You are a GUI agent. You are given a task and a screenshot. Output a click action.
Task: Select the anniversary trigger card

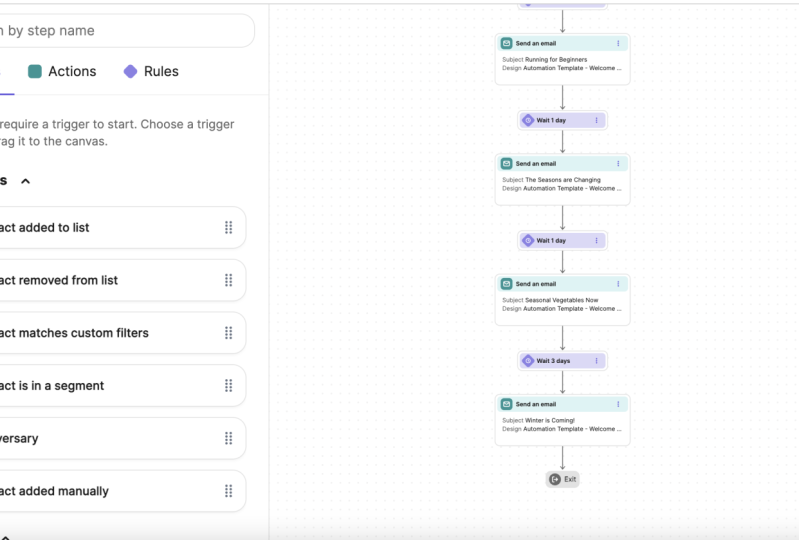(121, 439)
